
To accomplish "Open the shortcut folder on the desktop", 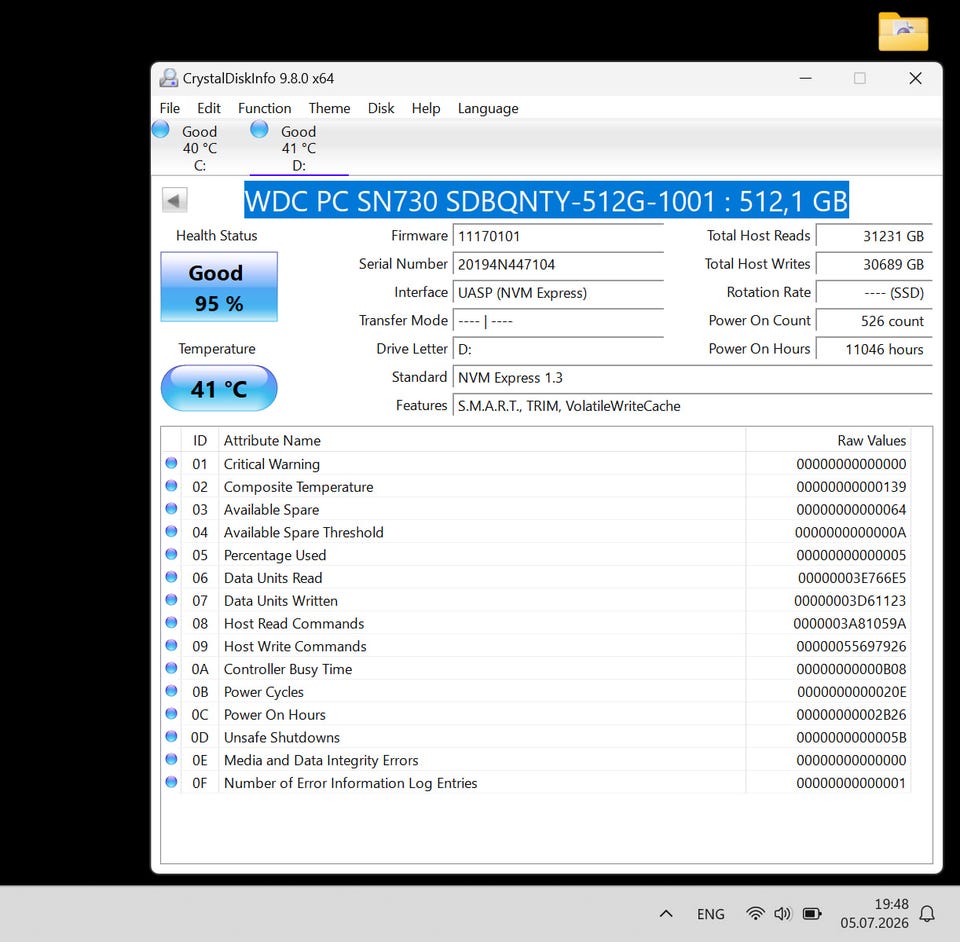I will click(x=903, y=31).
